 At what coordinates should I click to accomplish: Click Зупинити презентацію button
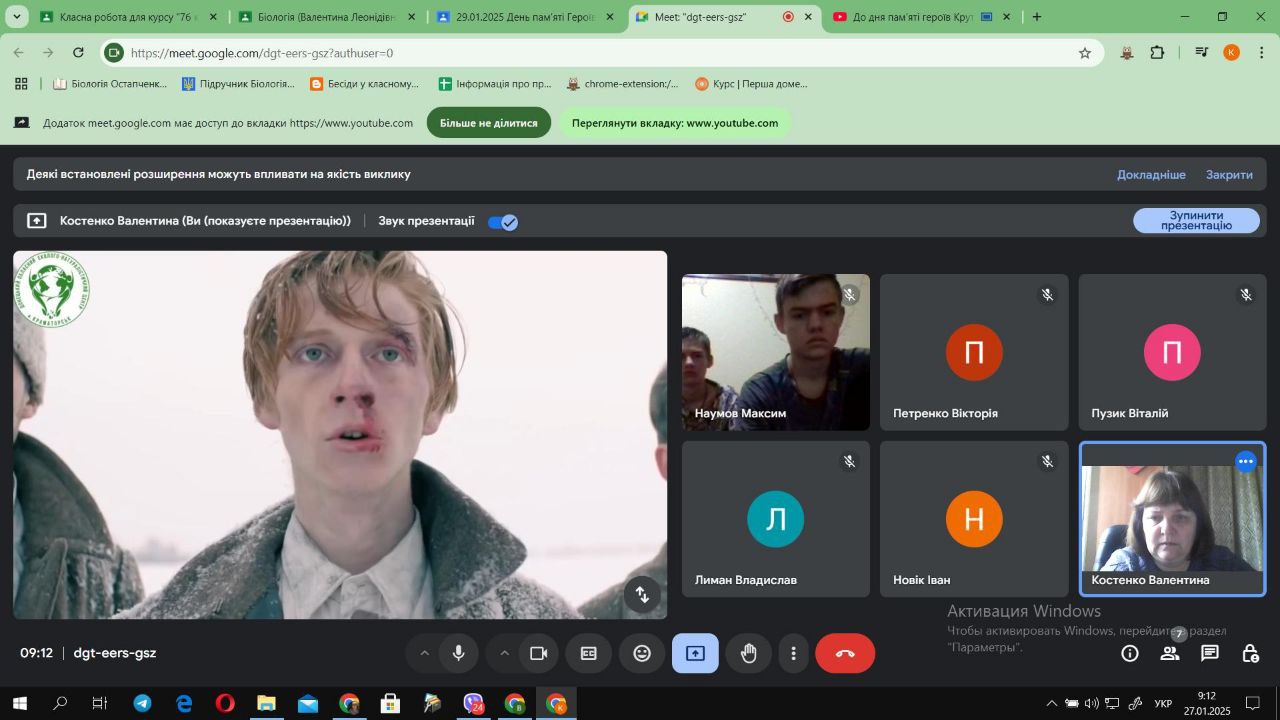[1196, 220]
